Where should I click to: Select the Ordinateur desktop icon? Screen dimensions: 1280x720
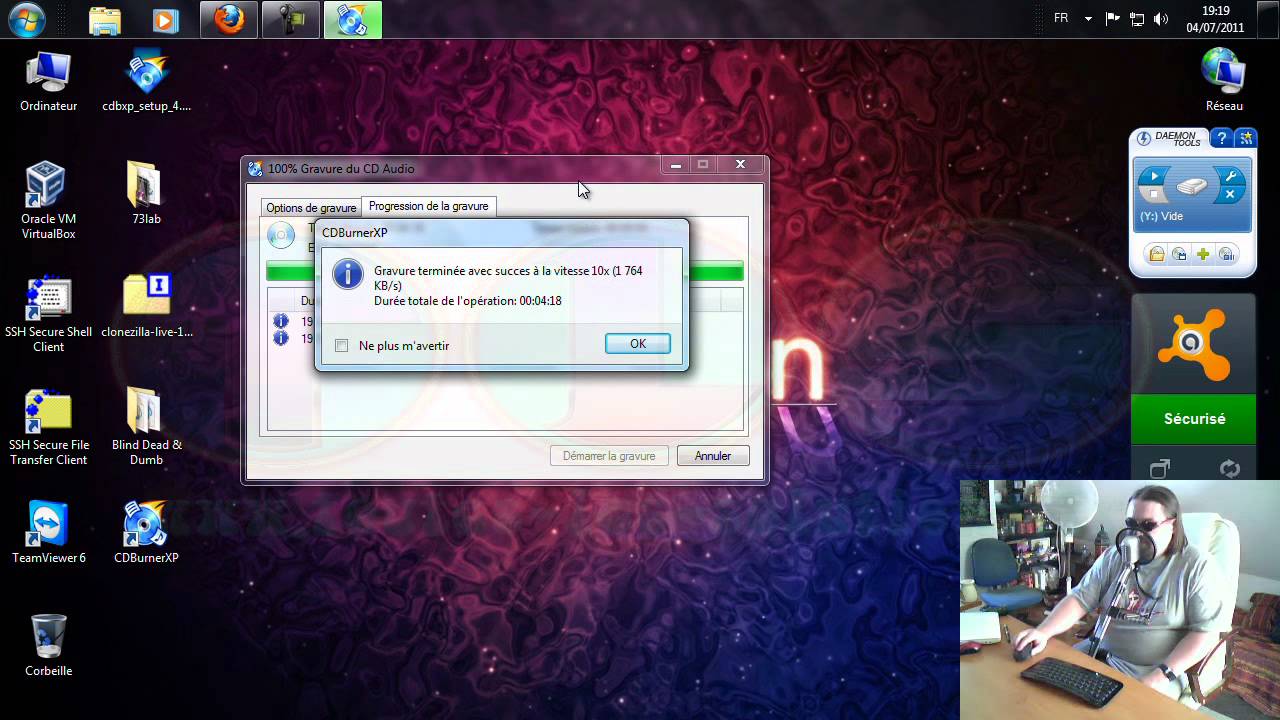coord(48,81)
